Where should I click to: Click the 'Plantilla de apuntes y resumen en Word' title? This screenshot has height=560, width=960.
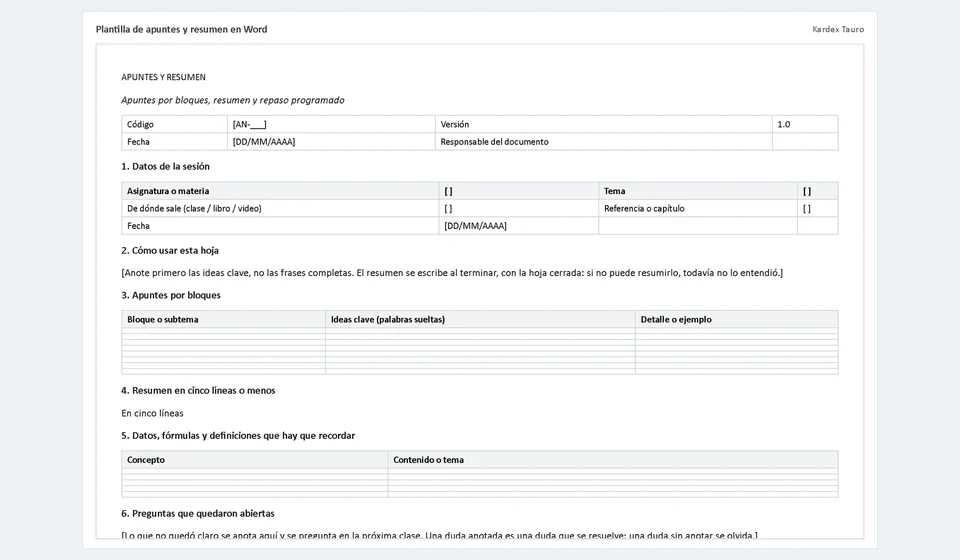[181, 29]
